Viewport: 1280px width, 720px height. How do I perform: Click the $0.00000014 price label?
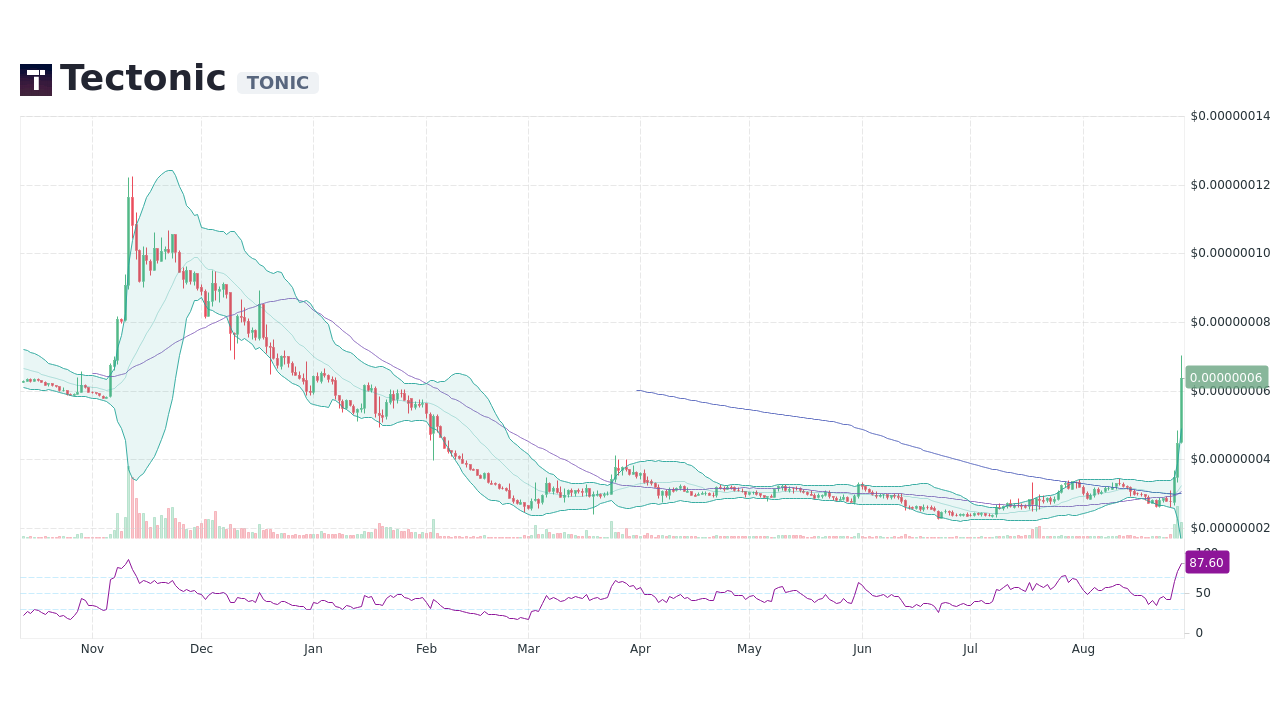click(1229, 116)
